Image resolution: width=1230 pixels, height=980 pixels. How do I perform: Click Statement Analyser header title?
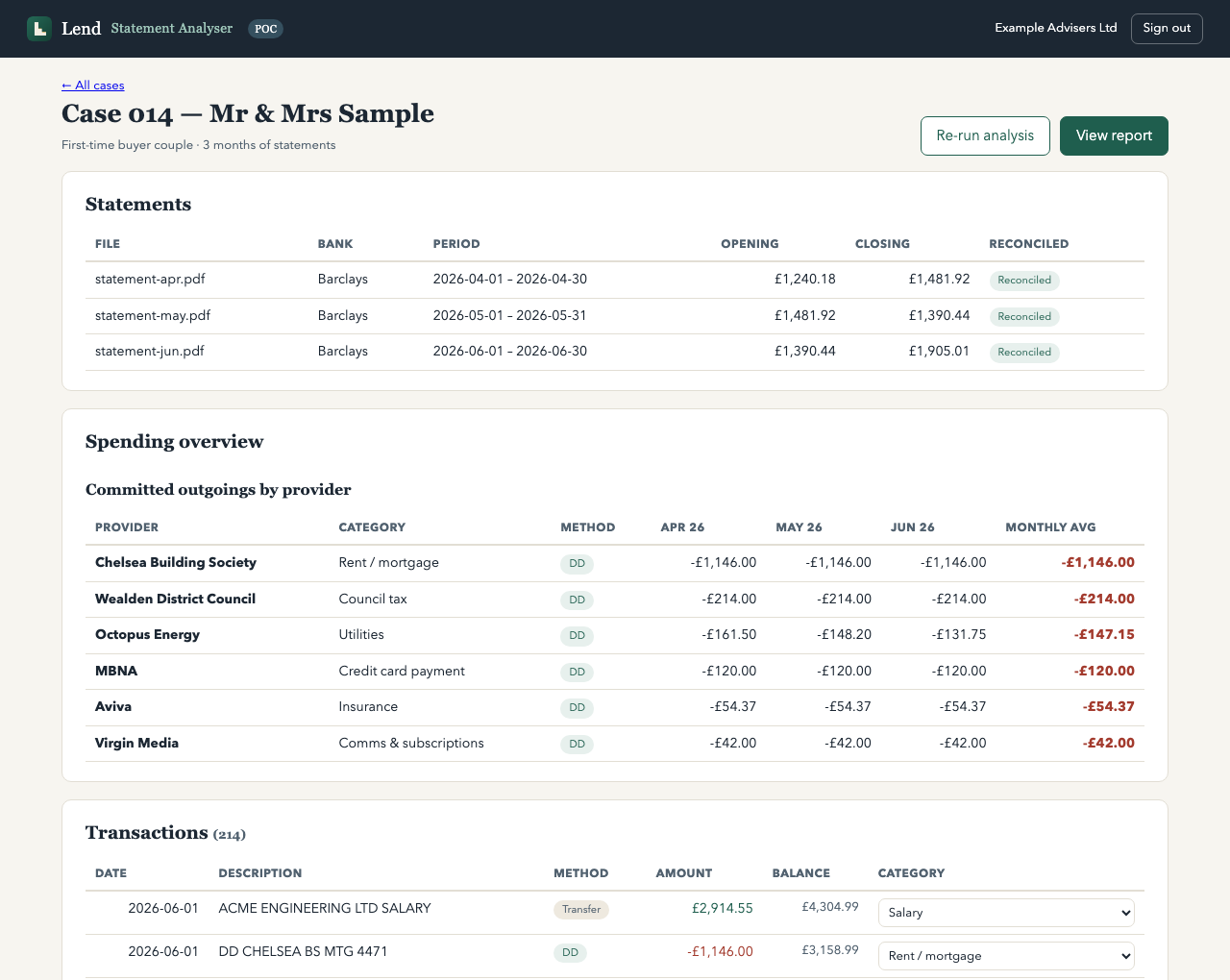pos(171,29)
